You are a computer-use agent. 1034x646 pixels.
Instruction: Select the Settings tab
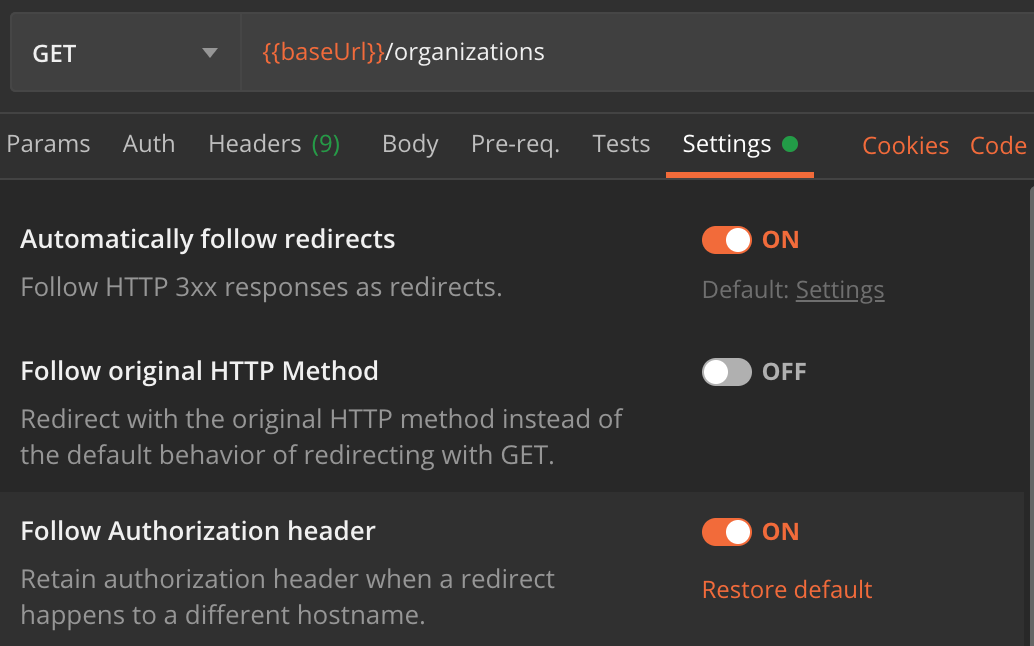pos(727,145)
